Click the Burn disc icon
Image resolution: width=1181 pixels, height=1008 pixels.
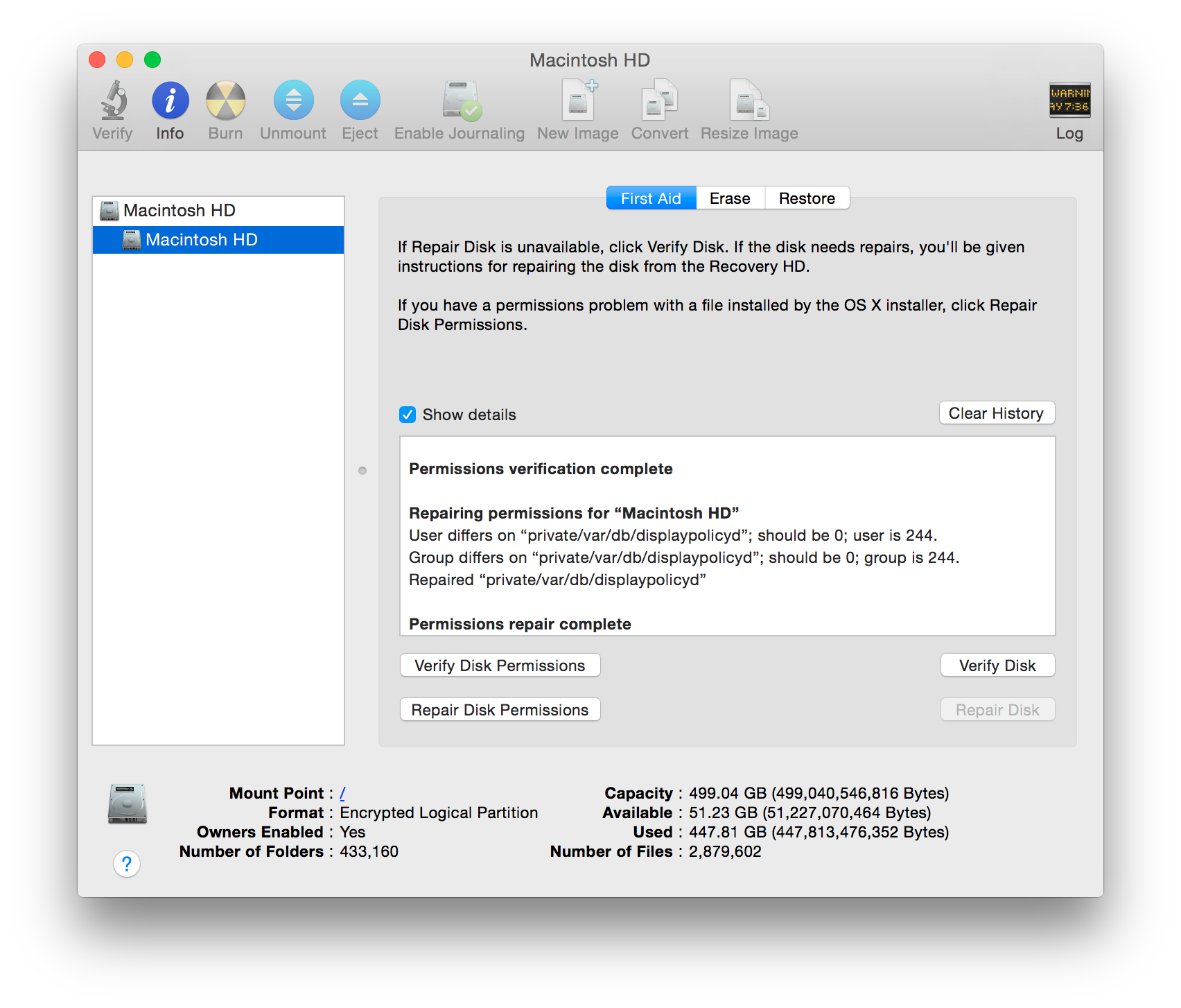pos(225,101)
